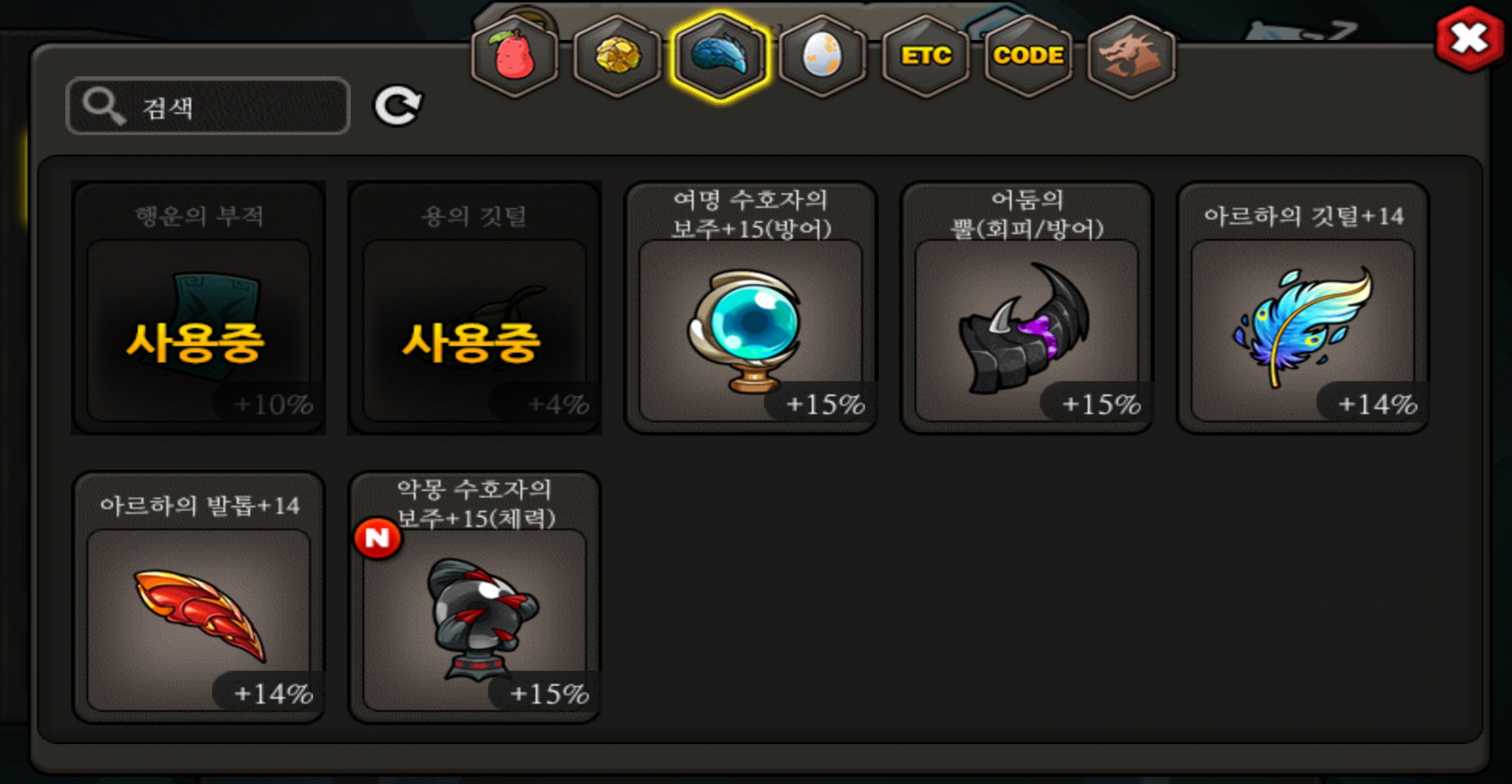The image size is (1512, 784).
Task: Open the red fruit food tab
Action: (515, 56)
